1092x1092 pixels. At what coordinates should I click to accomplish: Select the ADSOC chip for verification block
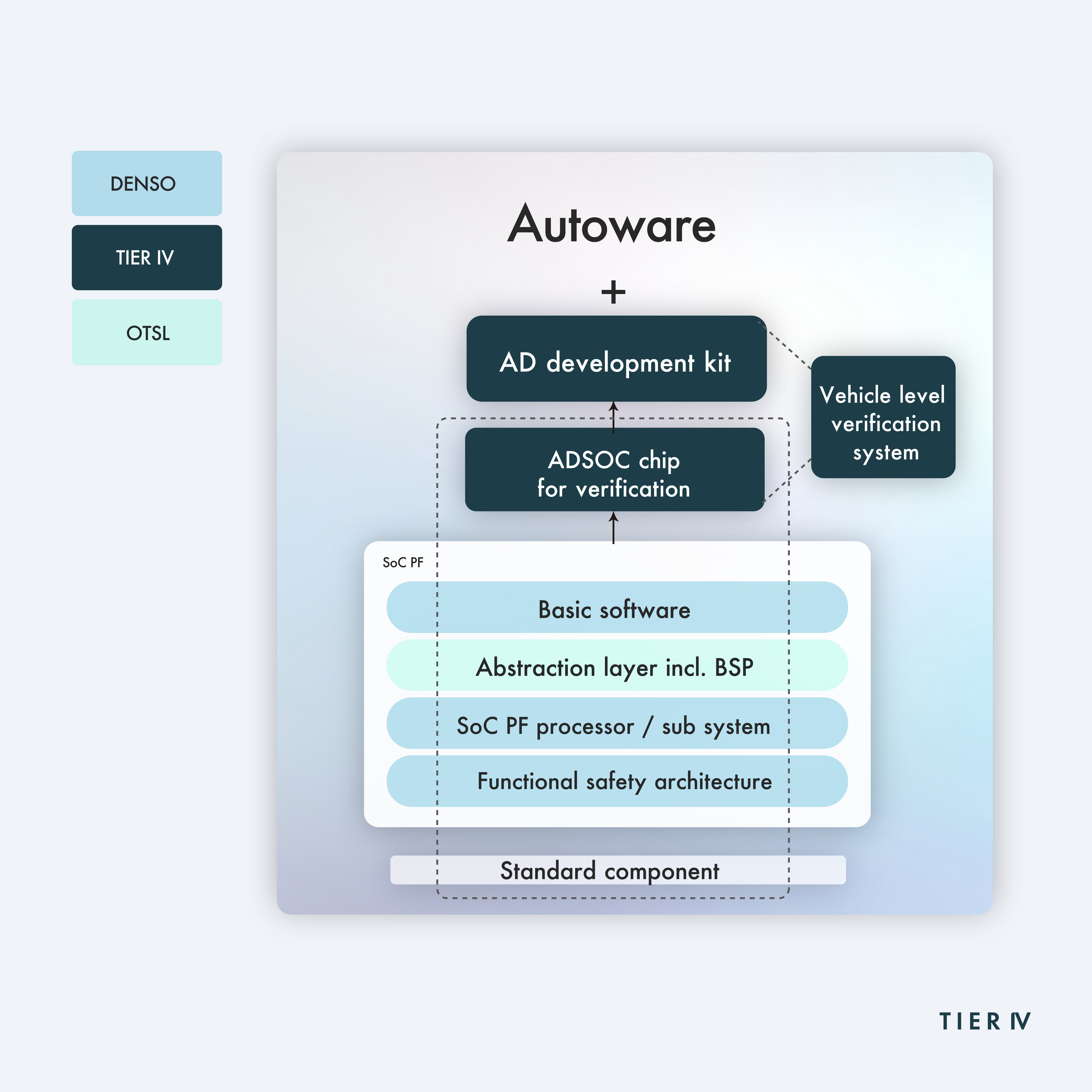pos(614,469)
